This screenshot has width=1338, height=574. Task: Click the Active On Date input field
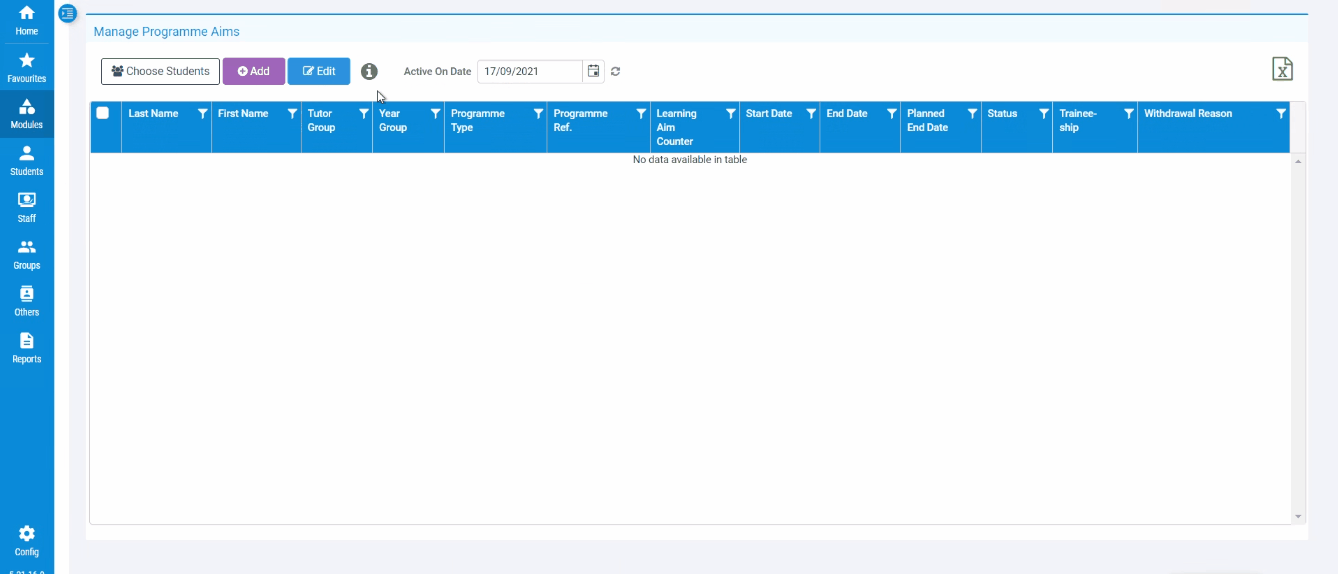point(530,71)
